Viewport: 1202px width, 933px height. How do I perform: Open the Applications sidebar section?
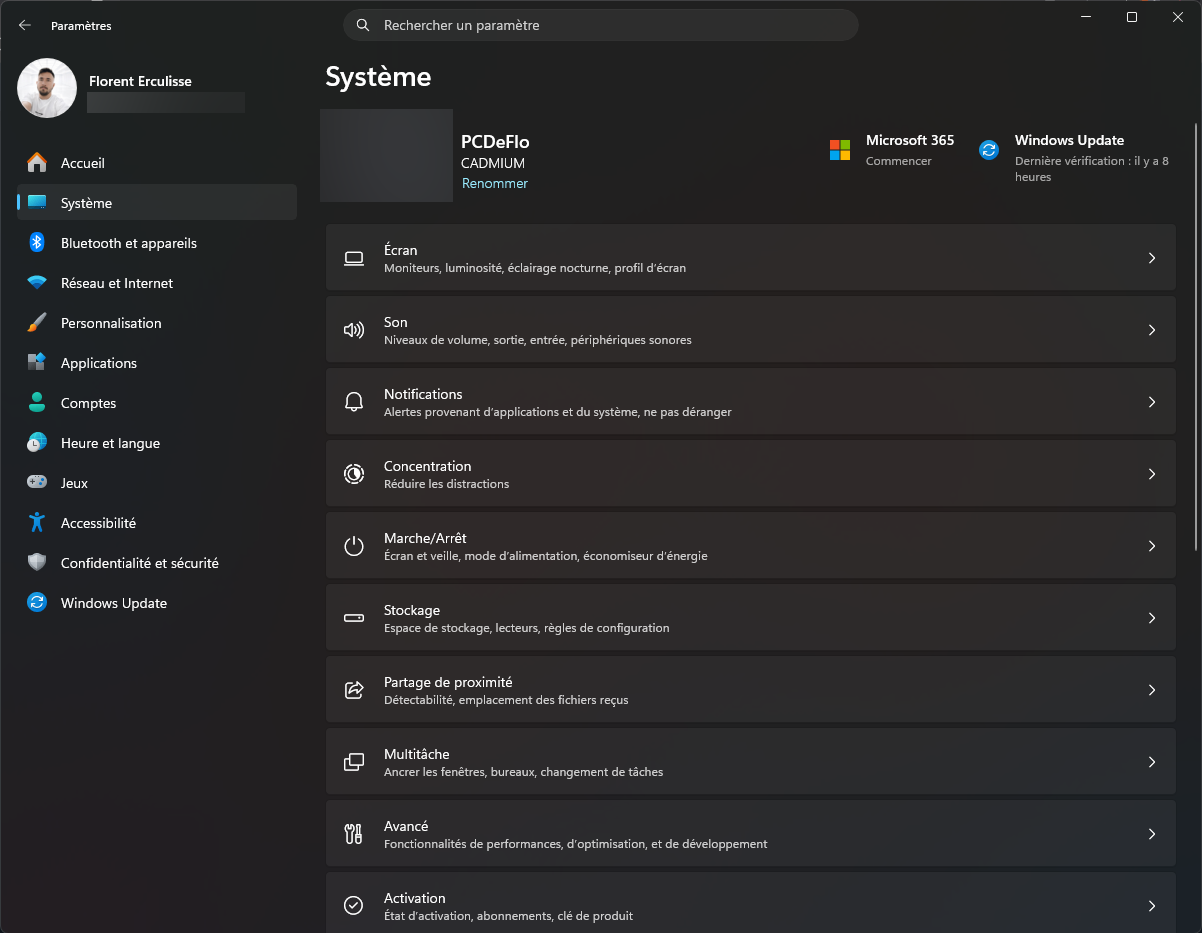[98, 363]
